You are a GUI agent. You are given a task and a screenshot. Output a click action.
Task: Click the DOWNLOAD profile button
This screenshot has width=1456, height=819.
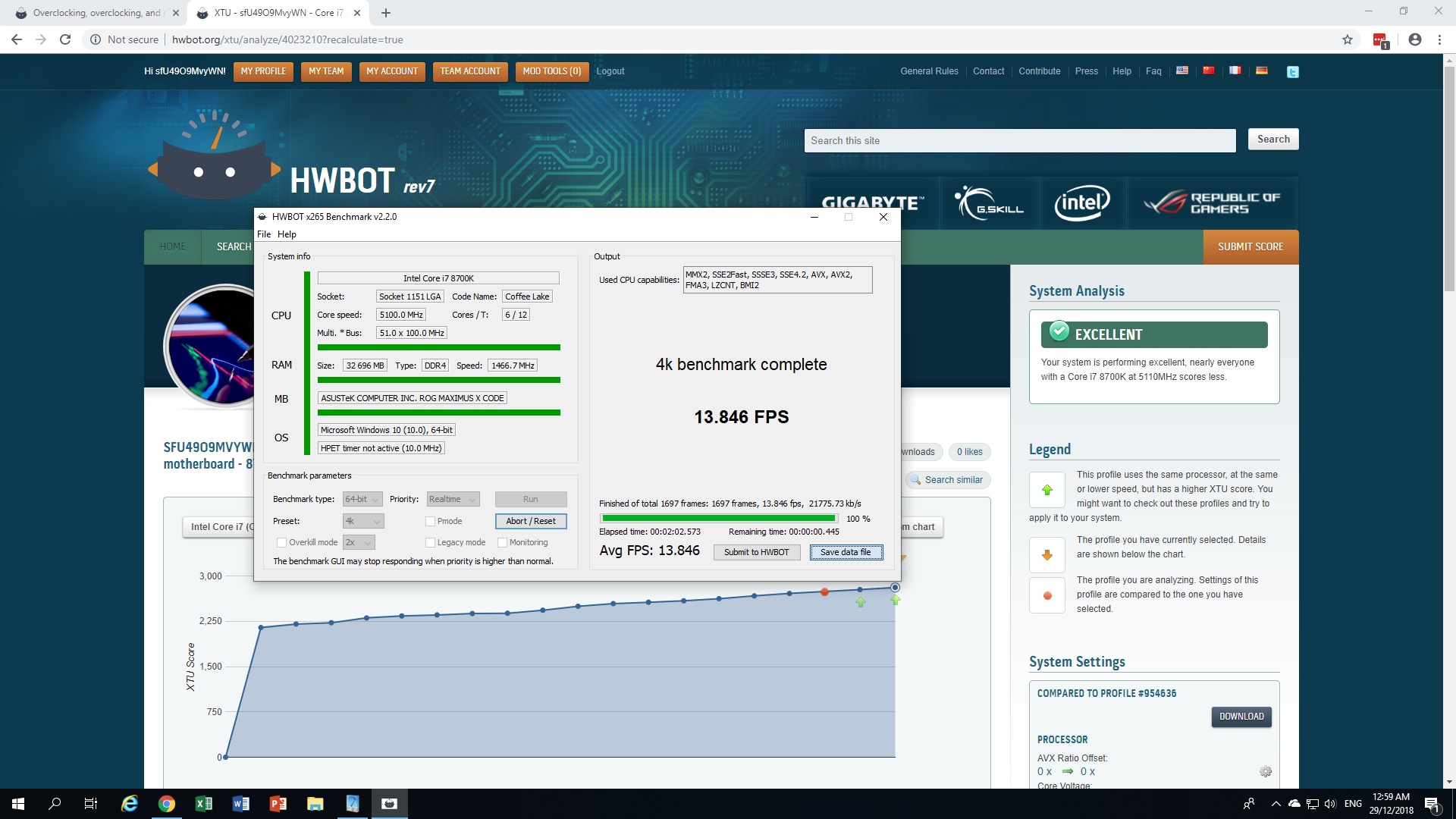point(1241,717)
